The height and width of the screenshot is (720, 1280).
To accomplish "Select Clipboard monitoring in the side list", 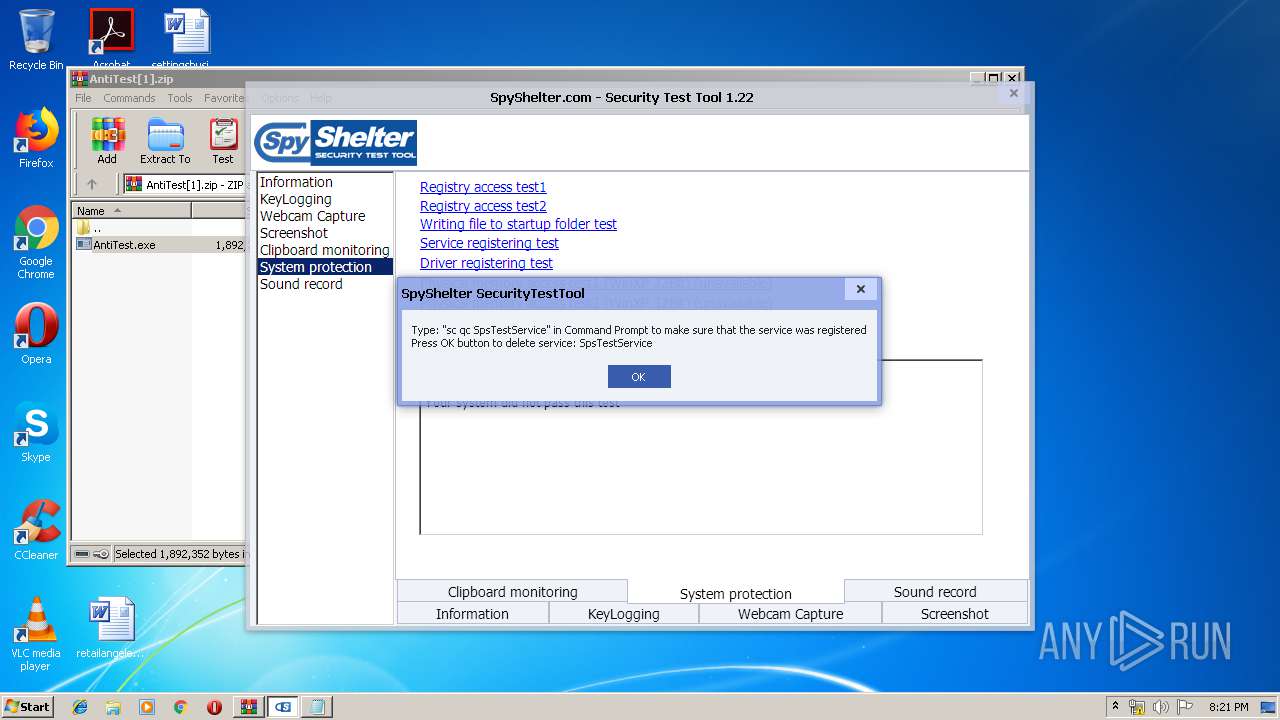I will (324, 250).
